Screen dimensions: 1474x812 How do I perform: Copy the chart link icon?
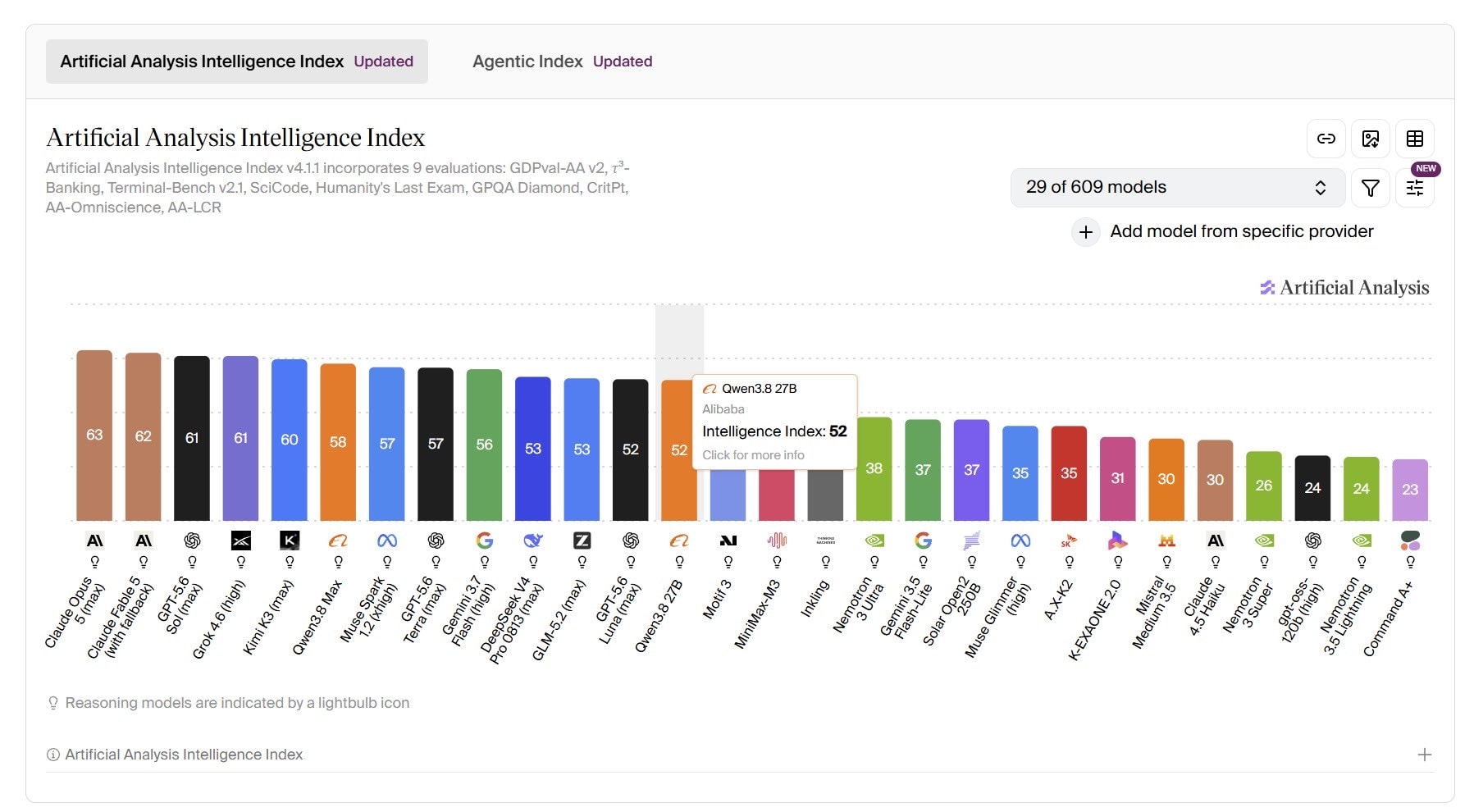click(1326, 139)
